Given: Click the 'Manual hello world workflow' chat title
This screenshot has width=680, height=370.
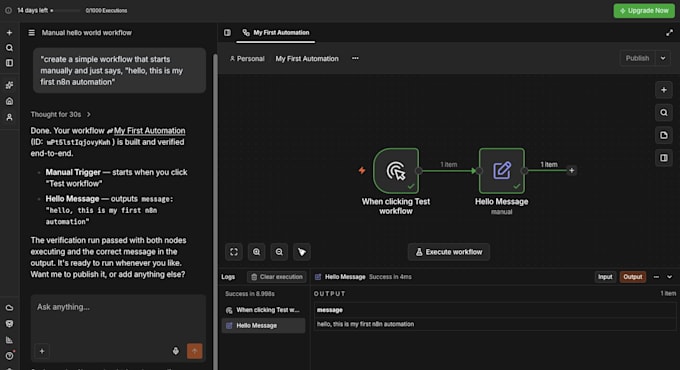Looking at the screenshot, I should click(87, 33).
